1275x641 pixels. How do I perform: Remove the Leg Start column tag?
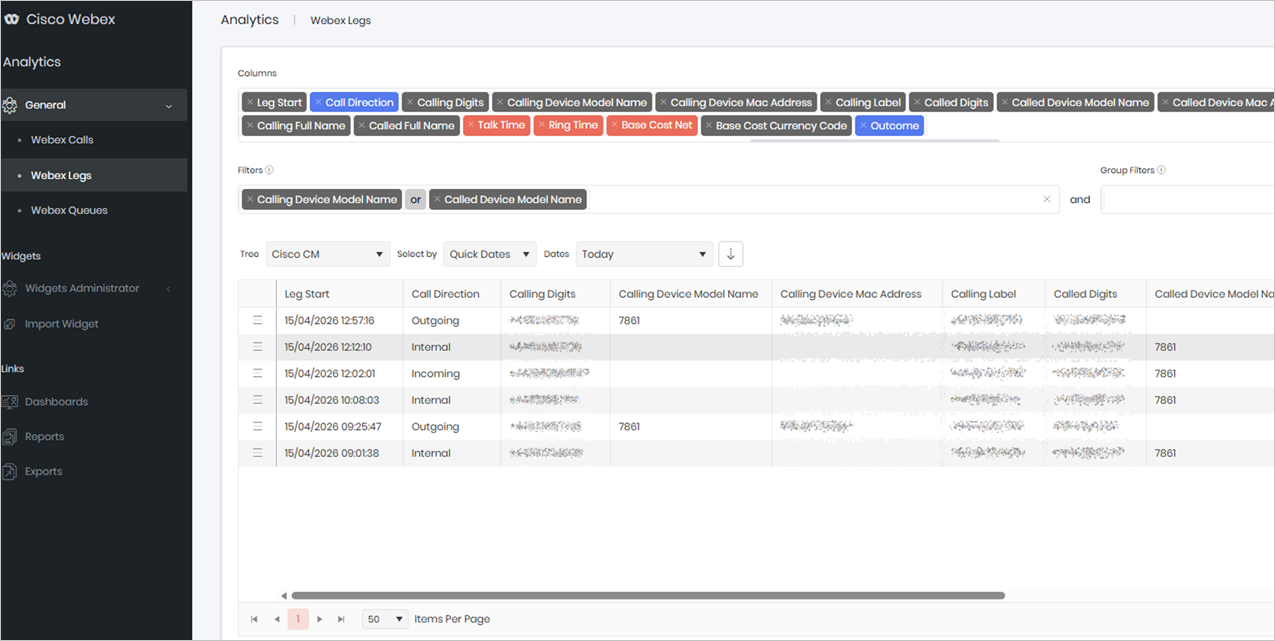pos(250,102)
